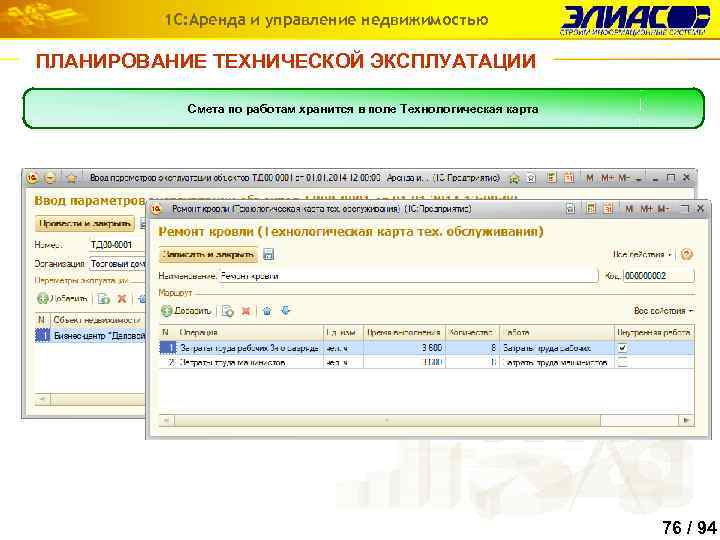The height and width of the screenshot is (540, 720).
Task: Click Время выполнения column header
Action: [x=404, y=332]
